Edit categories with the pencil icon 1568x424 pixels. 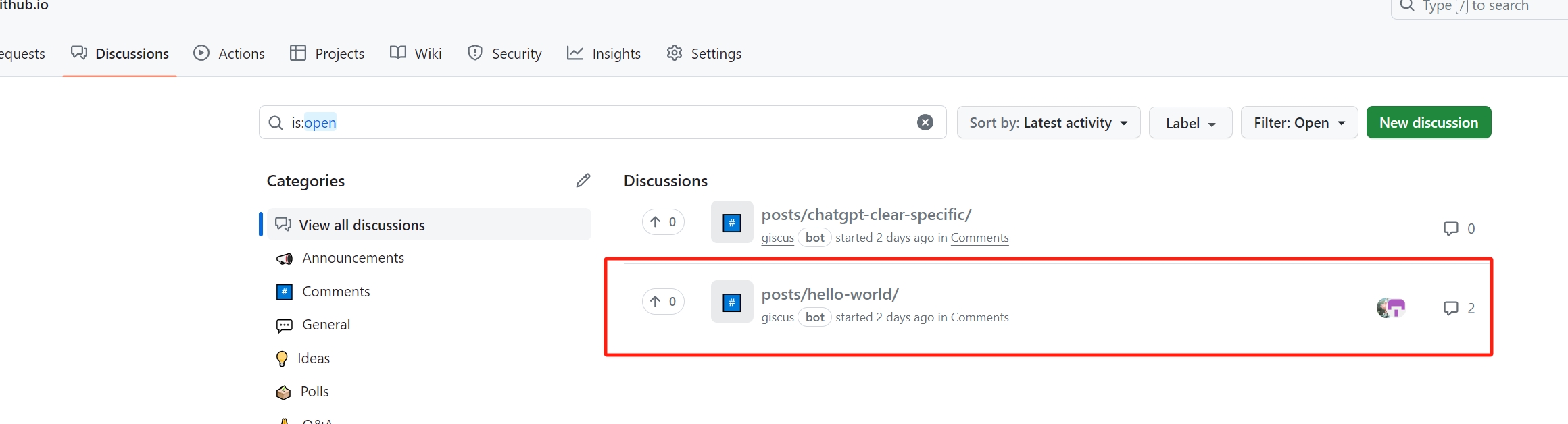[583, 180]
